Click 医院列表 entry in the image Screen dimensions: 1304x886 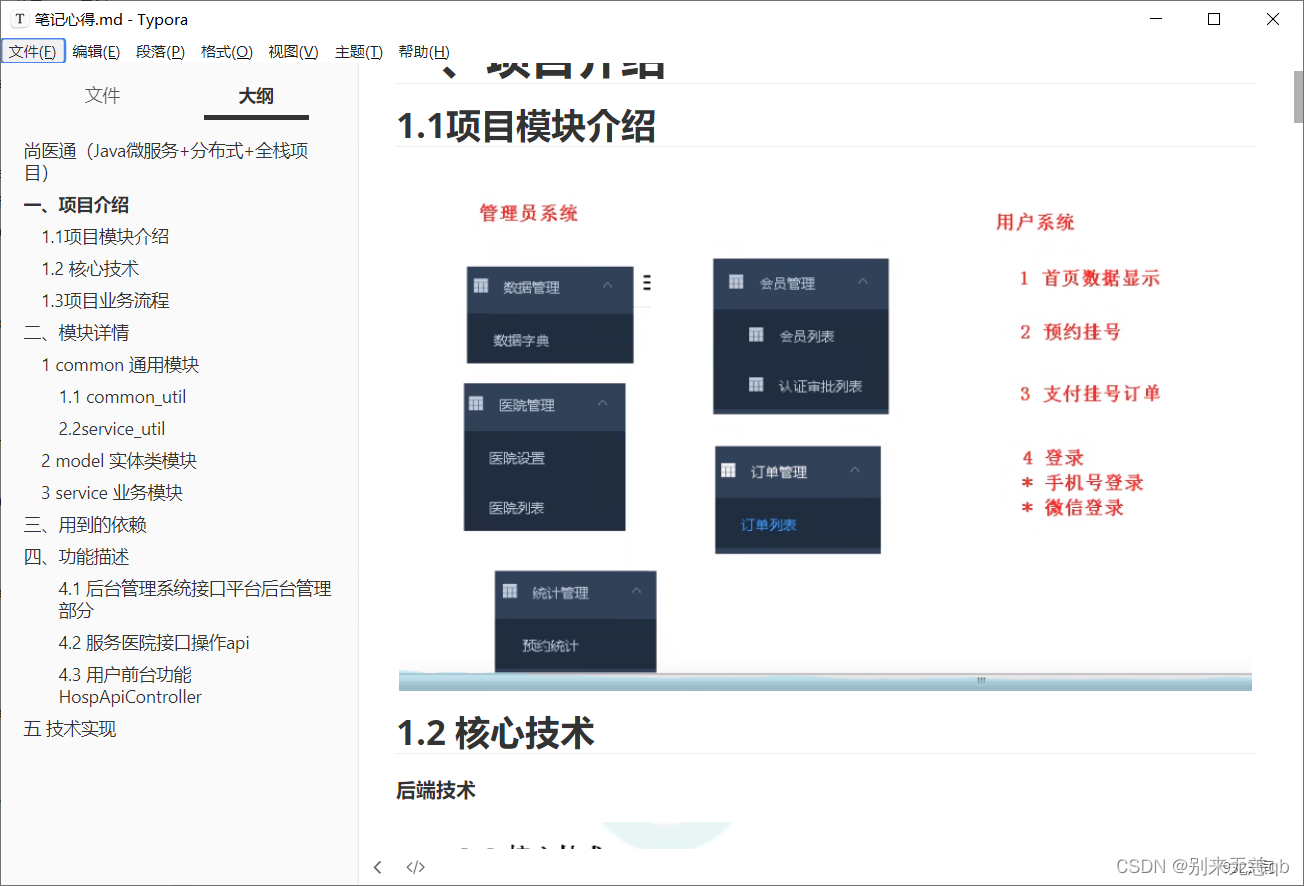(x=517, y=508)
